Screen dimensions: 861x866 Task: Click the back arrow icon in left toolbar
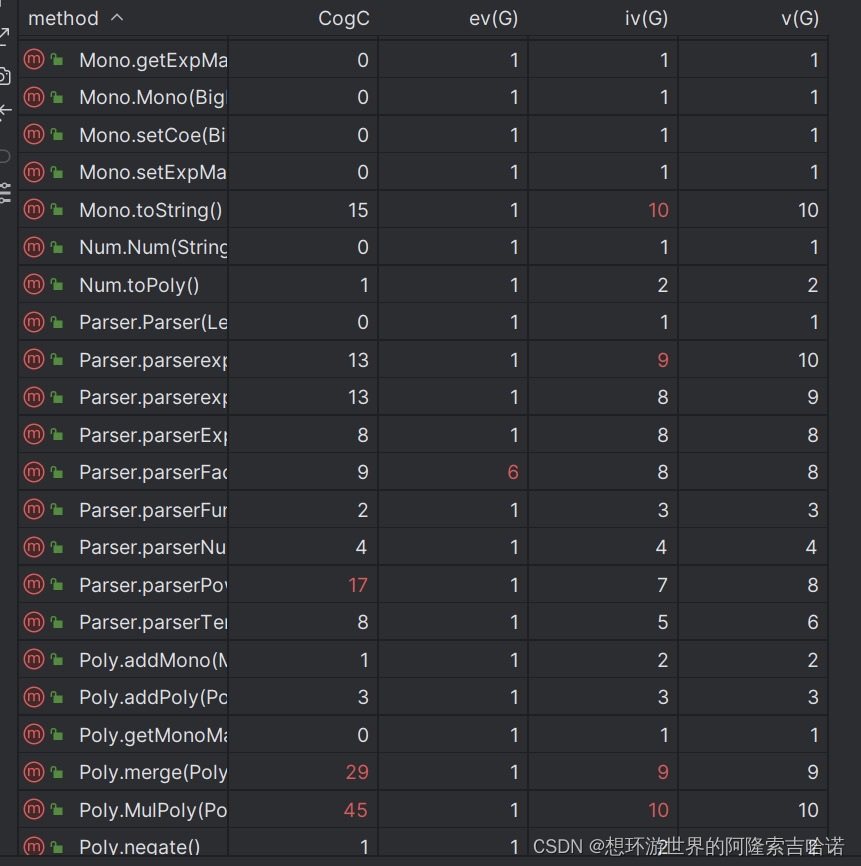6,111
